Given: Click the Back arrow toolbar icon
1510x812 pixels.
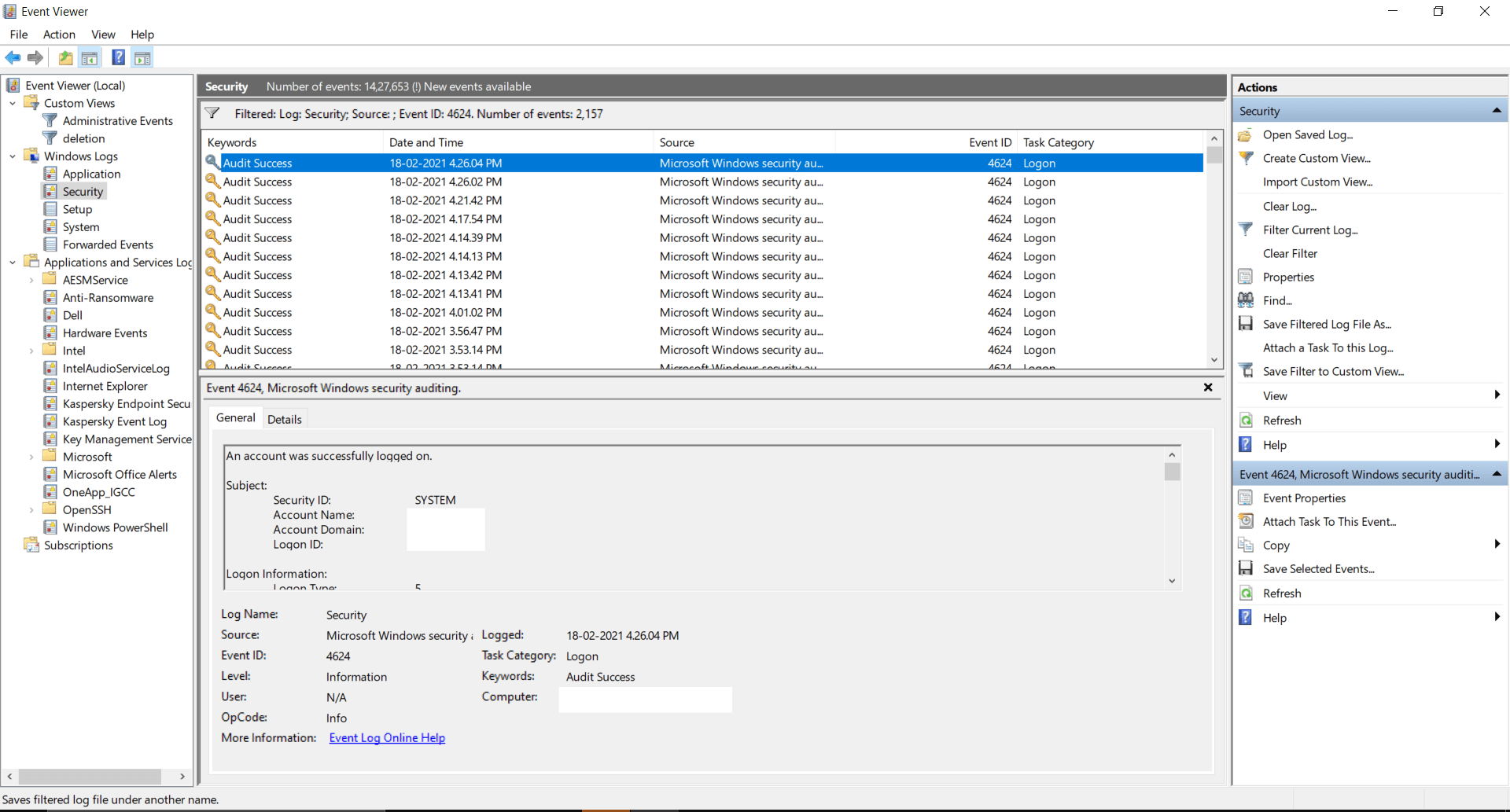Looking at the screenshot, I should click(x=13, y=57).
